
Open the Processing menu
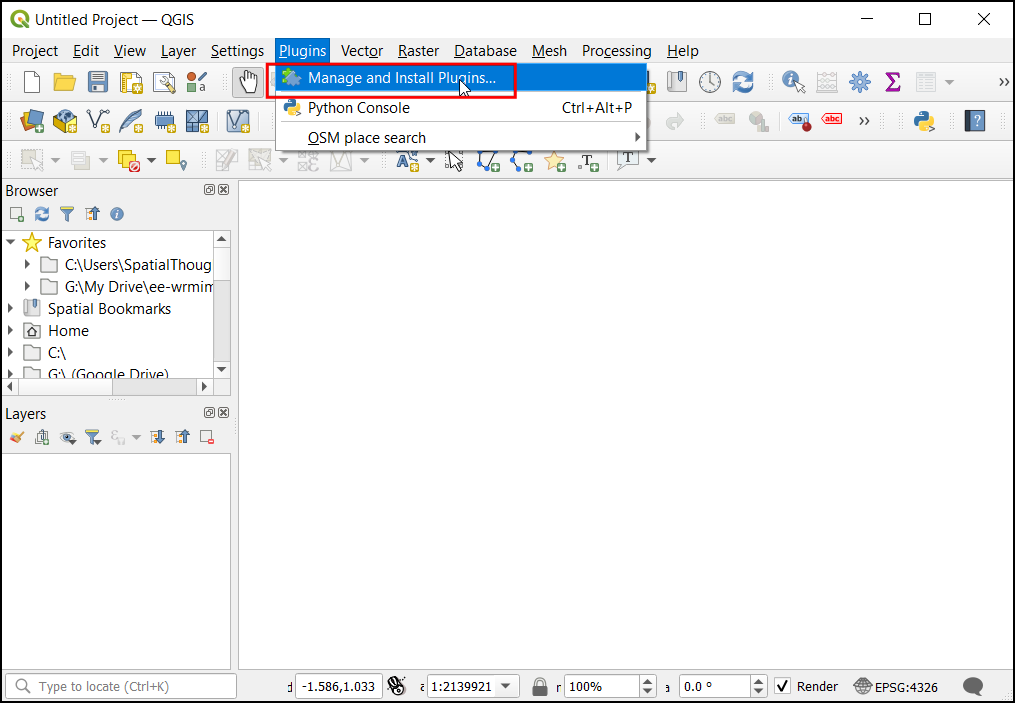616,50
